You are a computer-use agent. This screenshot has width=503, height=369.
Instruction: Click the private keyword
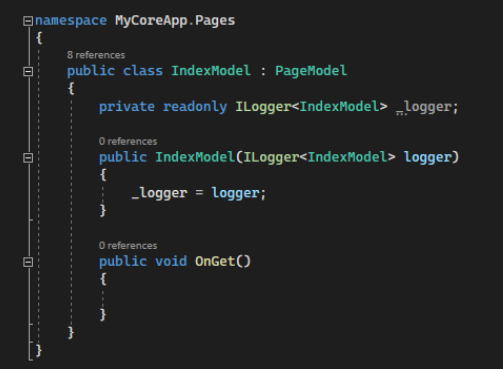point(127,107)
